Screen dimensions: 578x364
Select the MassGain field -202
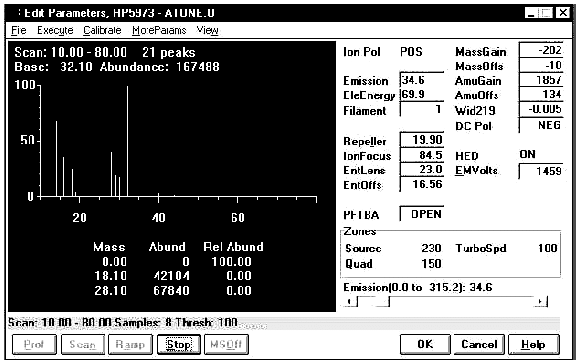541,50
